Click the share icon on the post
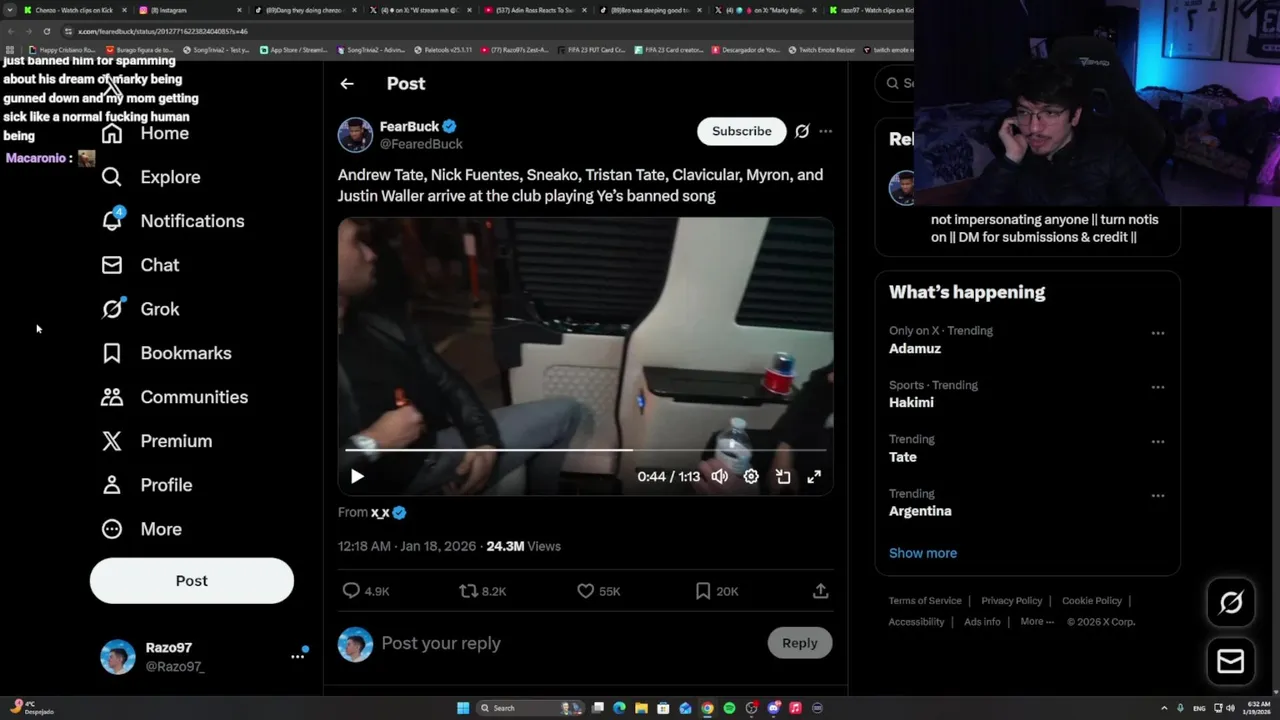This screenshot has height=720, width=1280. pyautogui.click(x=820, y=591)
